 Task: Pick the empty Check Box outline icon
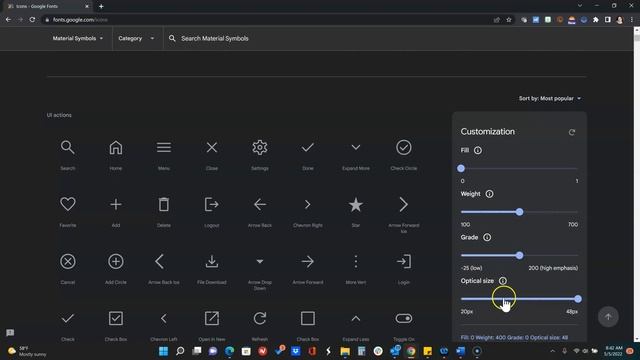[308, 318]
